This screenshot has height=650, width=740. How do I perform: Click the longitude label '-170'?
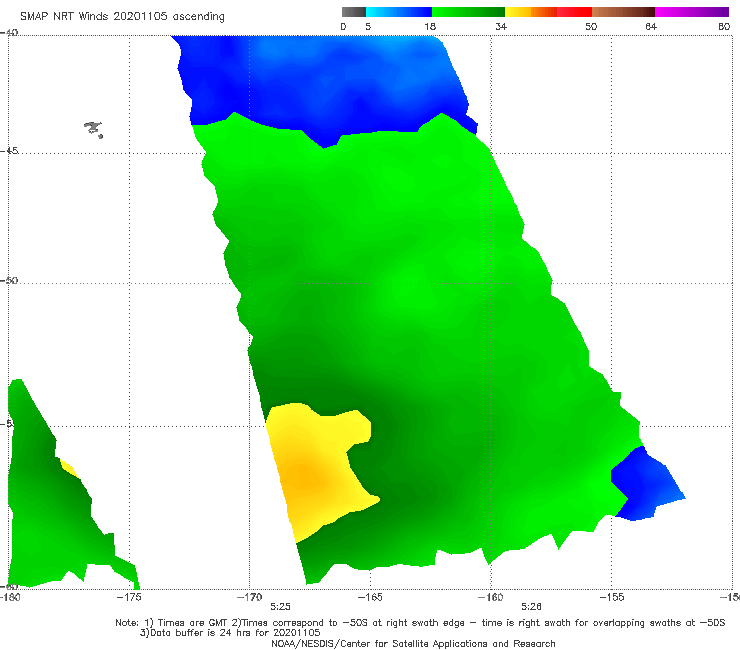coord(250,597)
